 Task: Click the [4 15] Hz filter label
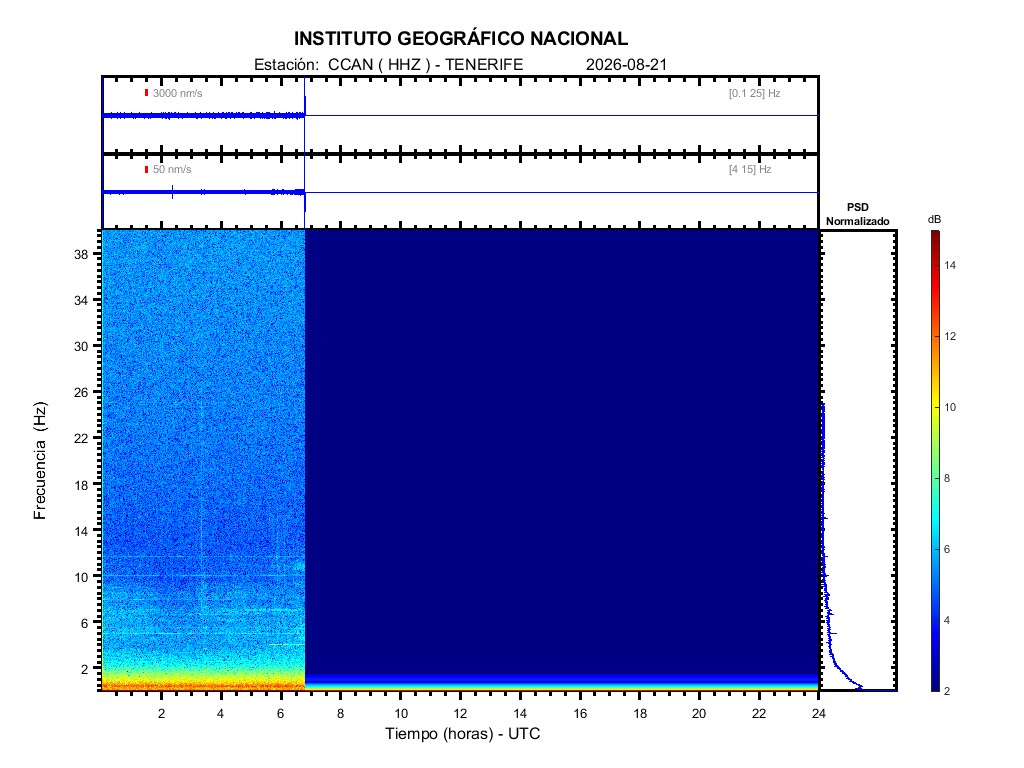[x=750, y=169]
